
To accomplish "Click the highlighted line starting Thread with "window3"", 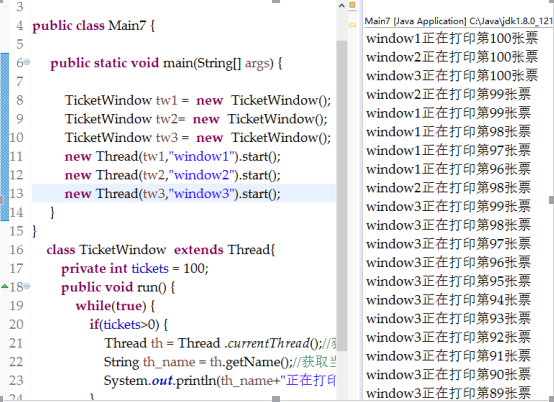I will click(x=172, y=194).
